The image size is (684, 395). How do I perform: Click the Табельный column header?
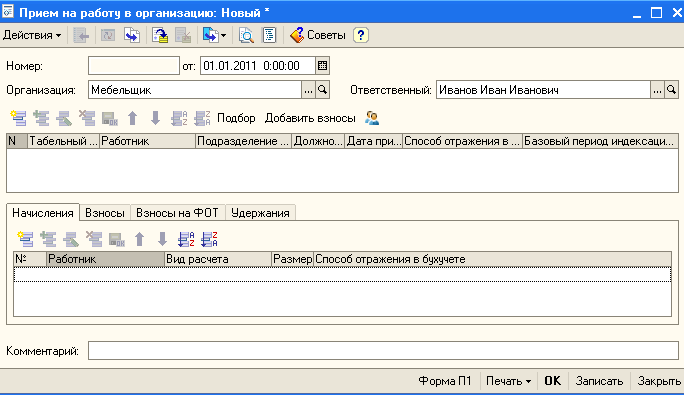64,141
